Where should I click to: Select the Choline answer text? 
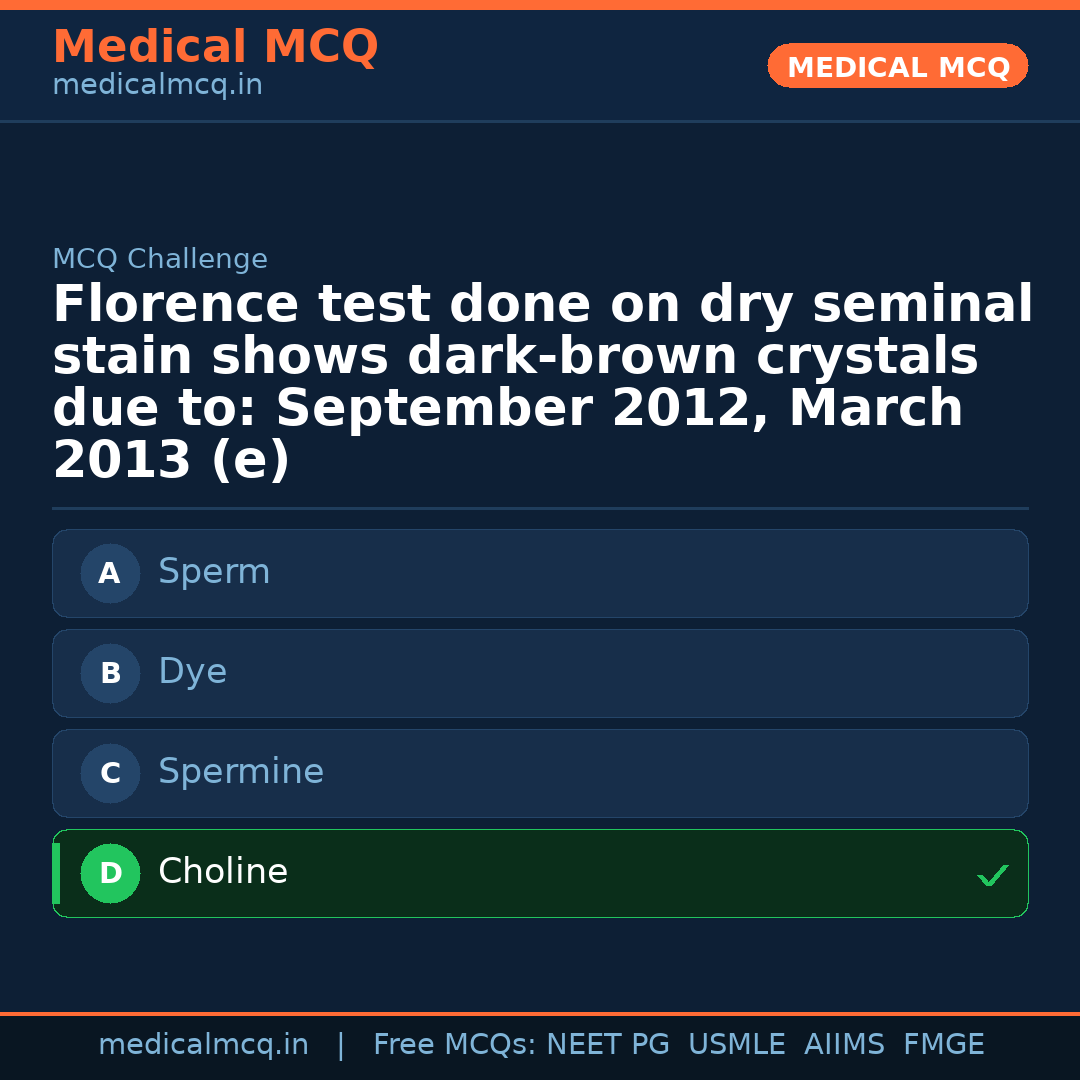tap(223, 873)
